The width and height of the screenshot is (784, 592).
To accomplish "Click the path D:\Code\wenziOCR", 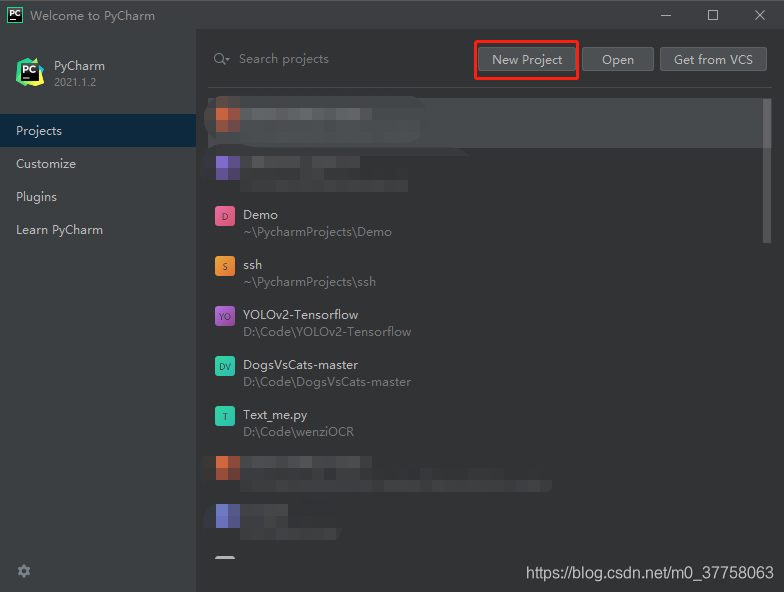I will click(298, 432).
